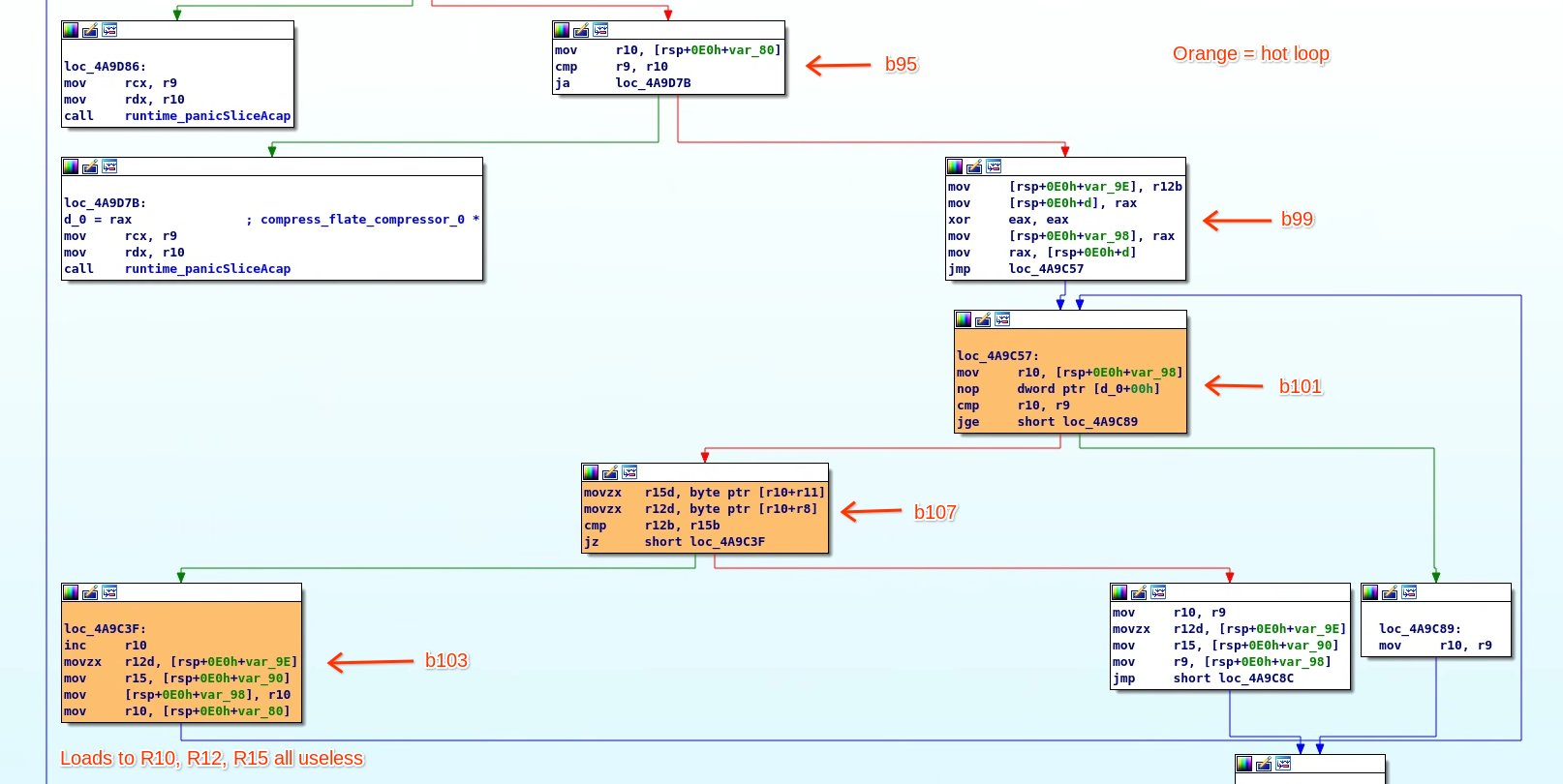Viewport: 1563px width, 784px height.
Task: Click the color icon on loc_4A9D7B node
Action: [71, 166]
